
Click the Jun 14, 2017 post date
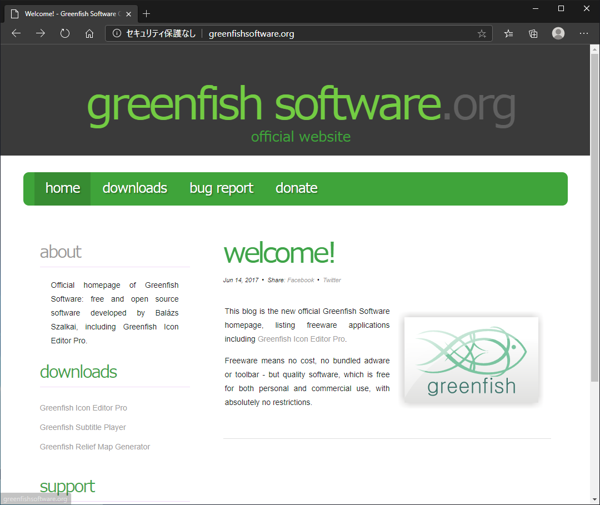(241, 280)
